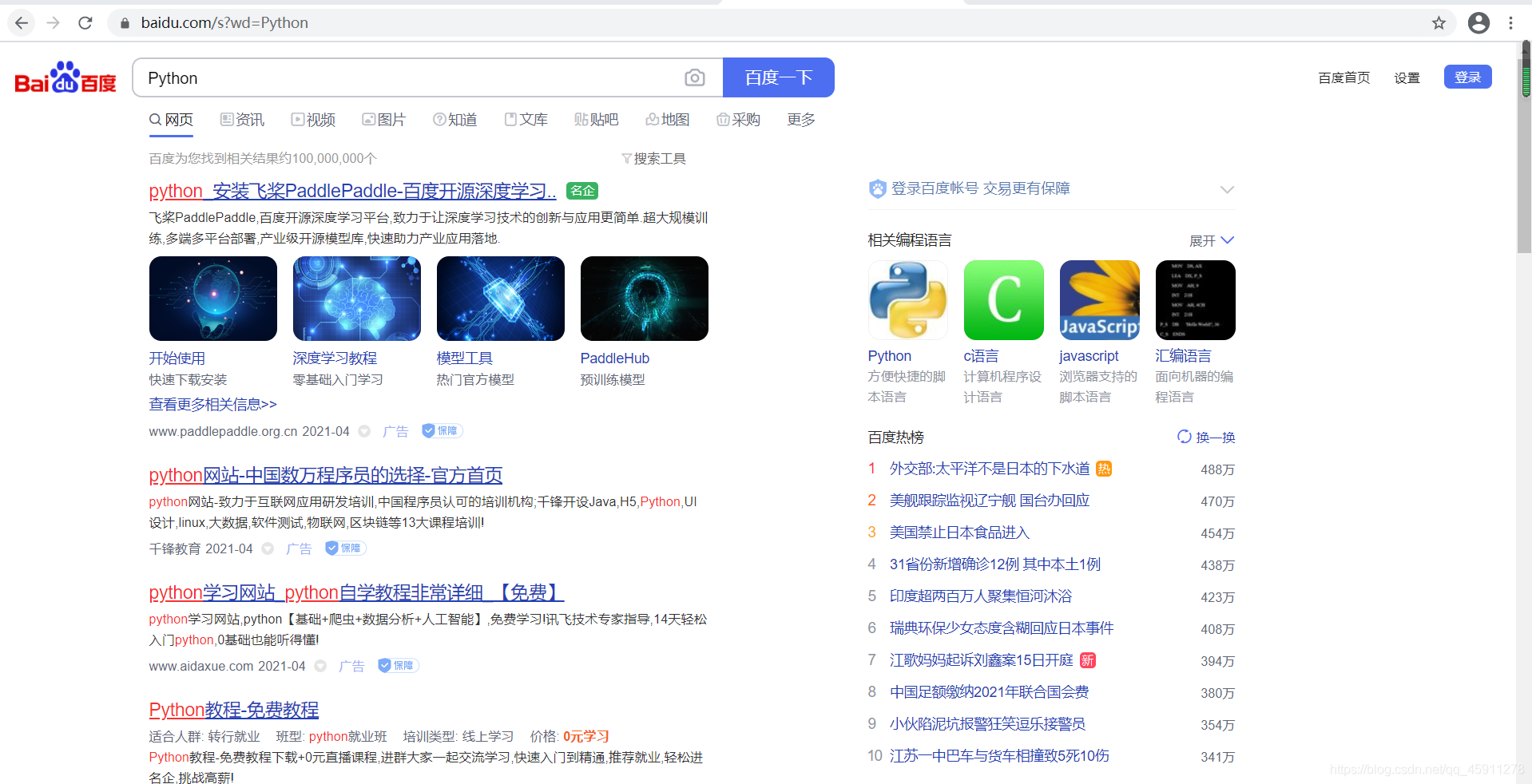Image resolution: width=1532 pixels, height=784 pixels.
Task: Click the JavaScript thumbnail image
Action: pyautogui.click(x=1099, y=300)
